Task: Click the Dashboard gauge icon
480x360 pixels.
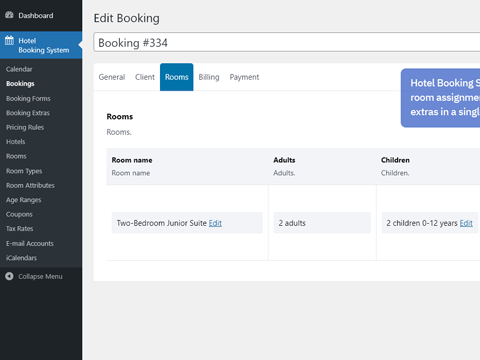Action: point(9,15)
